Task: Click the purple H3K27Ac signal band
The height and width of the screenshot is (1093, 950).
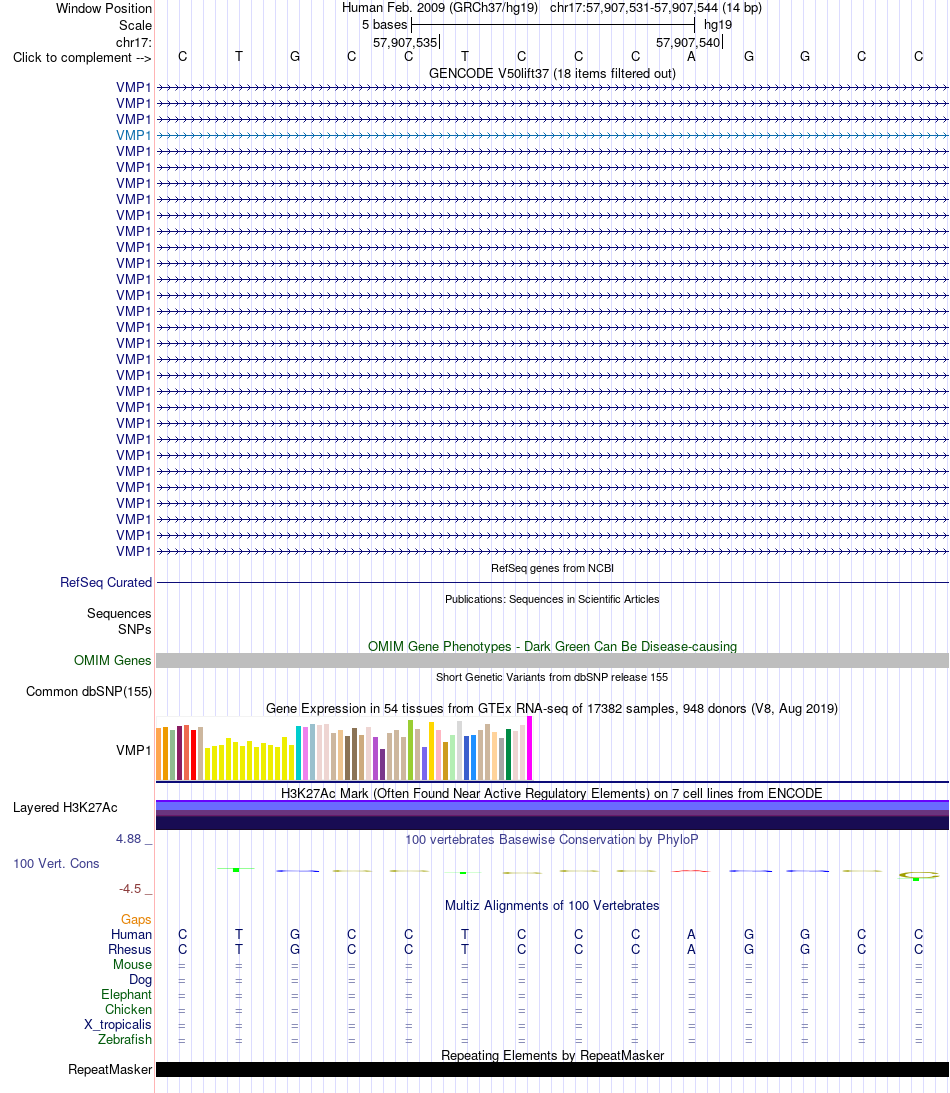Action: point(552,815)
